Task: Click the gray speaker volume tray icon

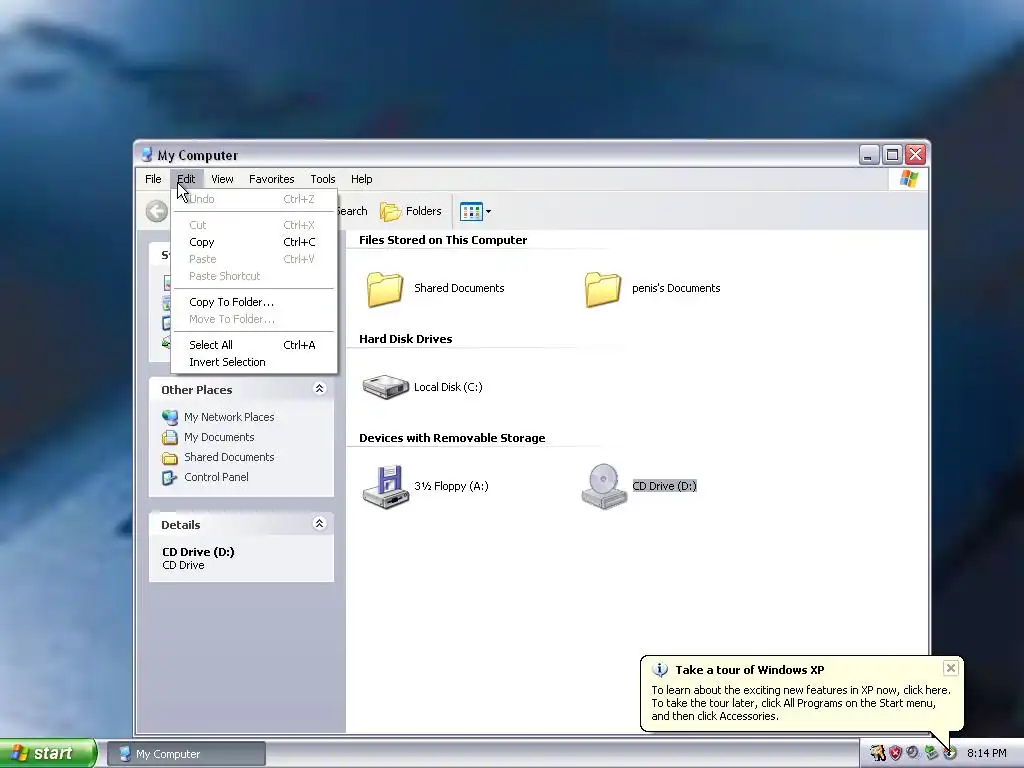Action: [912, 752]
